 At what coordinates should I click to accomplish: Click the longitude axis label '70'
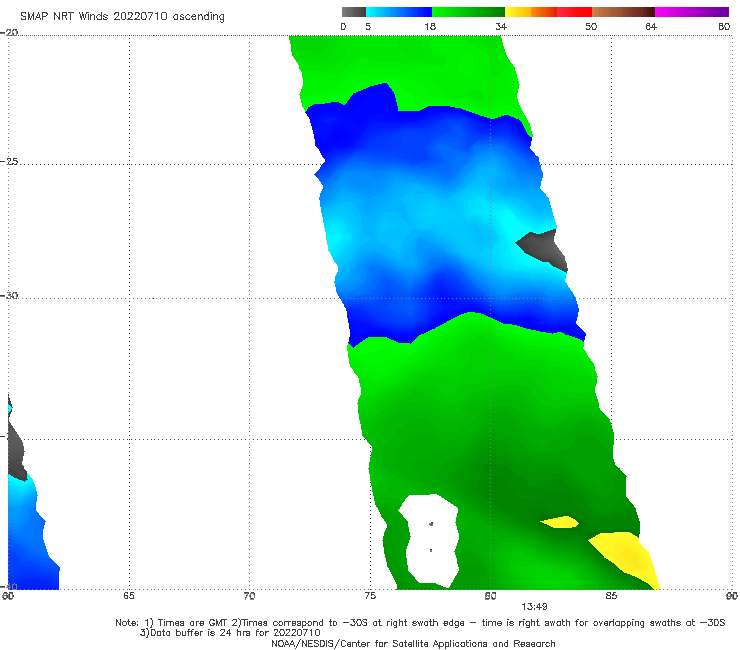pos(249,596)
